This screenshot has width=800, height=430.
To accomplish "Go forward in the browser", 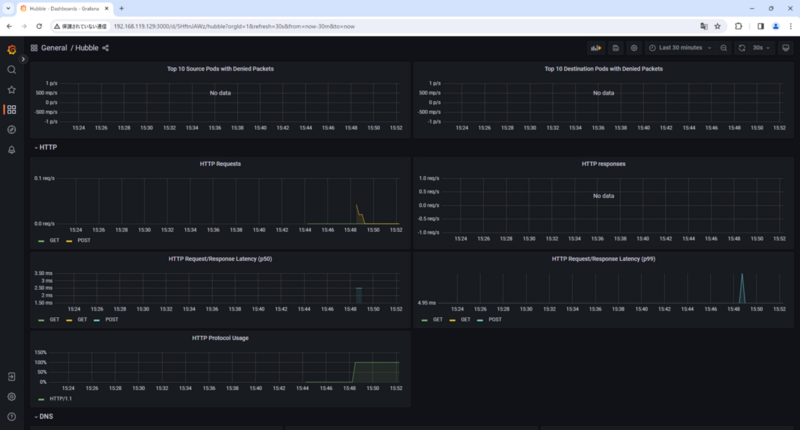I will pyautogui.click(x=24, y=26).
